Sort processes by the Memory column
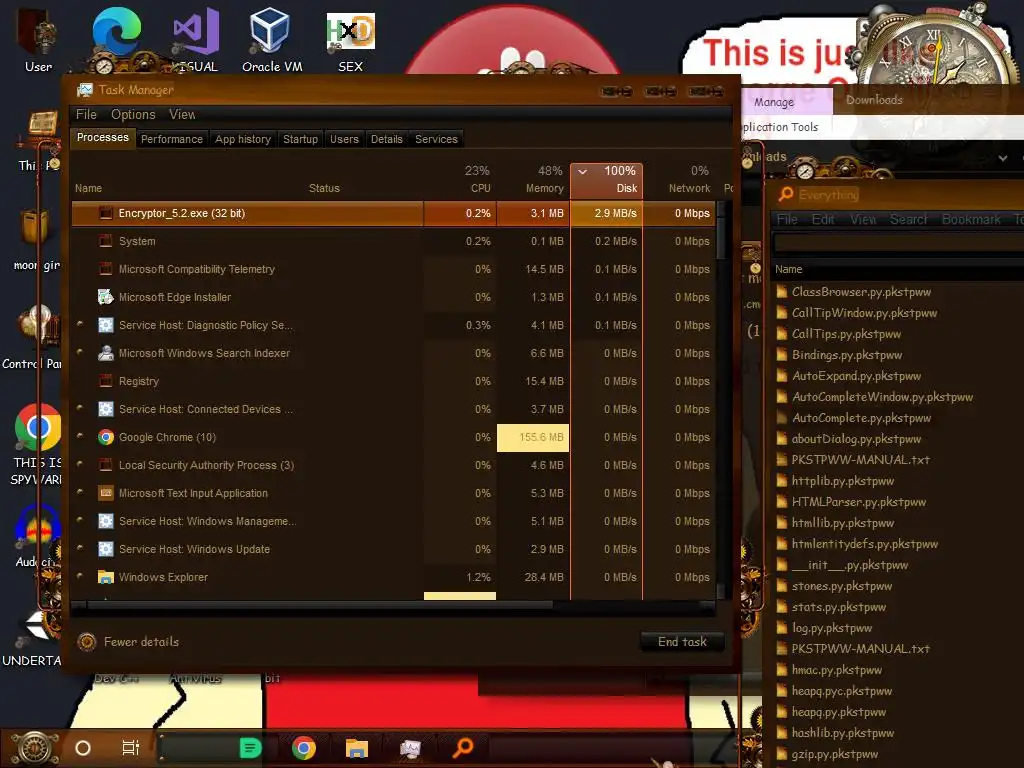Viewport: 1024px width, 768px height. click(x=534, y=180)
